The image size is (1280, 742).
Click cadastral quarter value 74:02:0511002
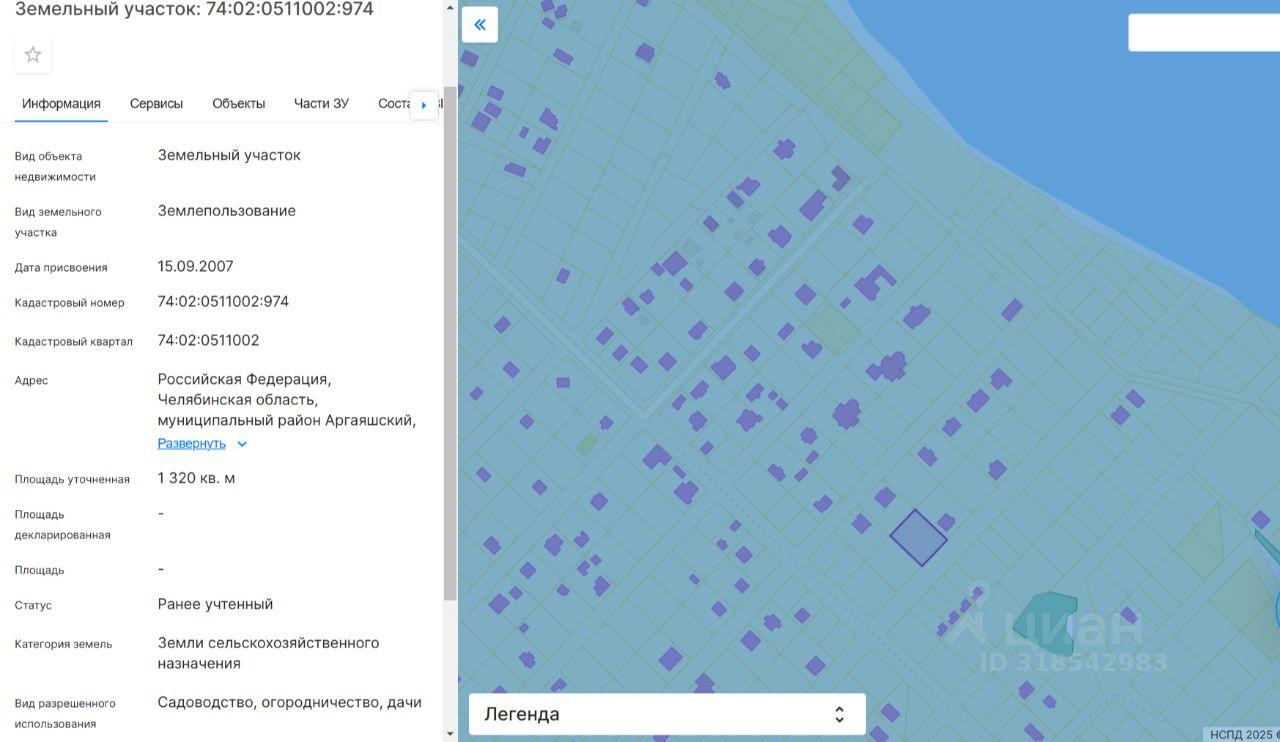208,340
